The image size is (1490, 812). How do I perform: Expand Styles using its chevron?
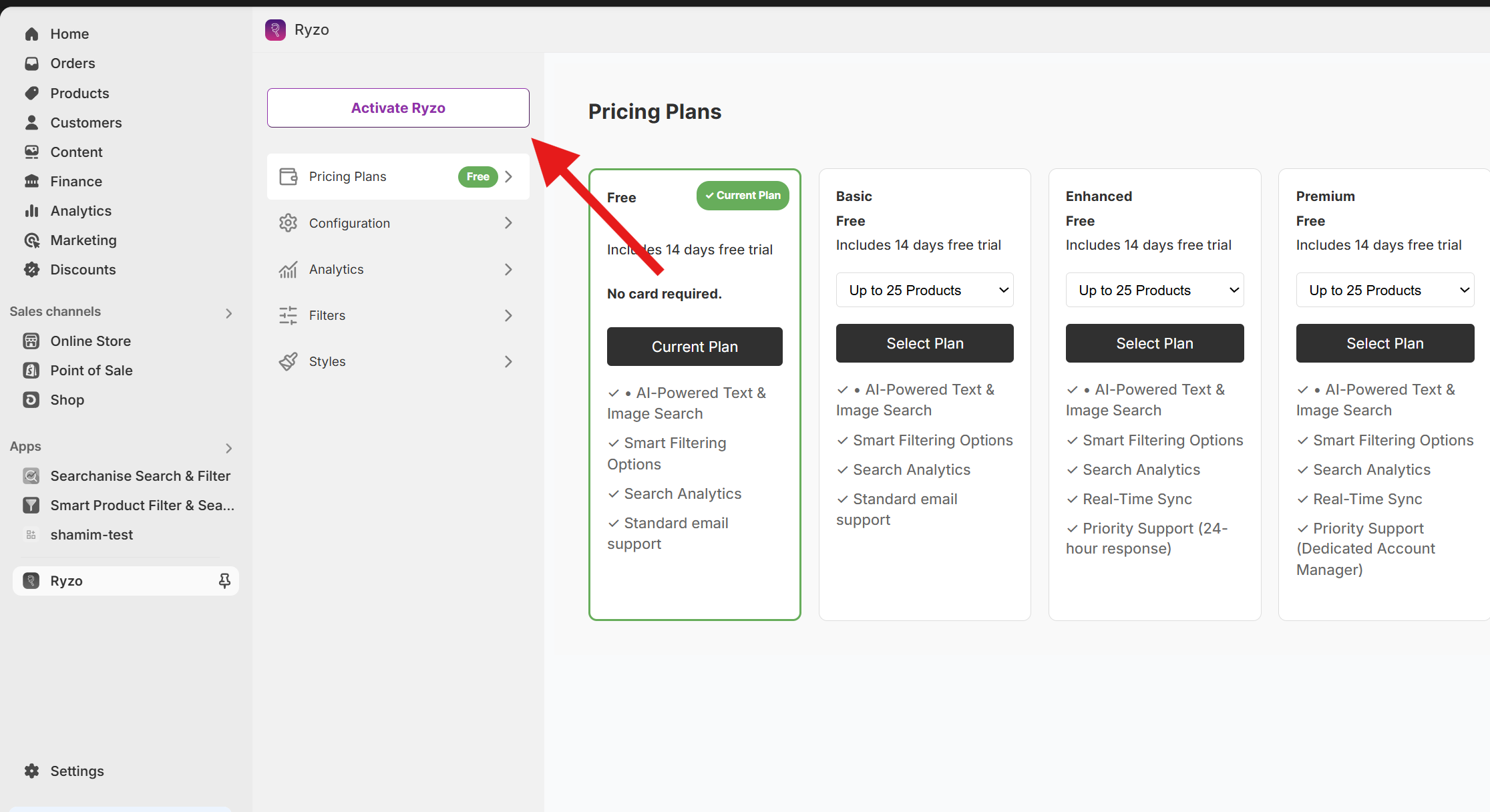(x=509, y=361)
